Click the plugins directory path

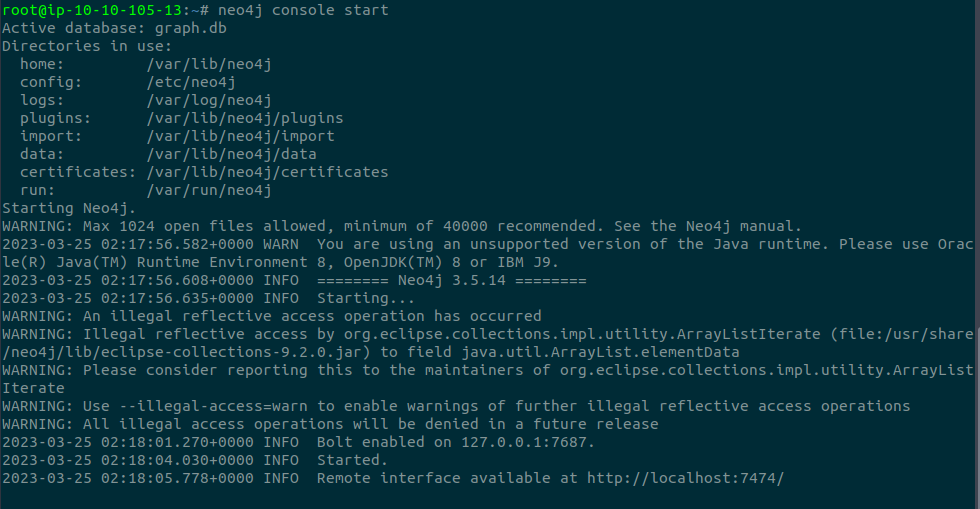(245, 118)
